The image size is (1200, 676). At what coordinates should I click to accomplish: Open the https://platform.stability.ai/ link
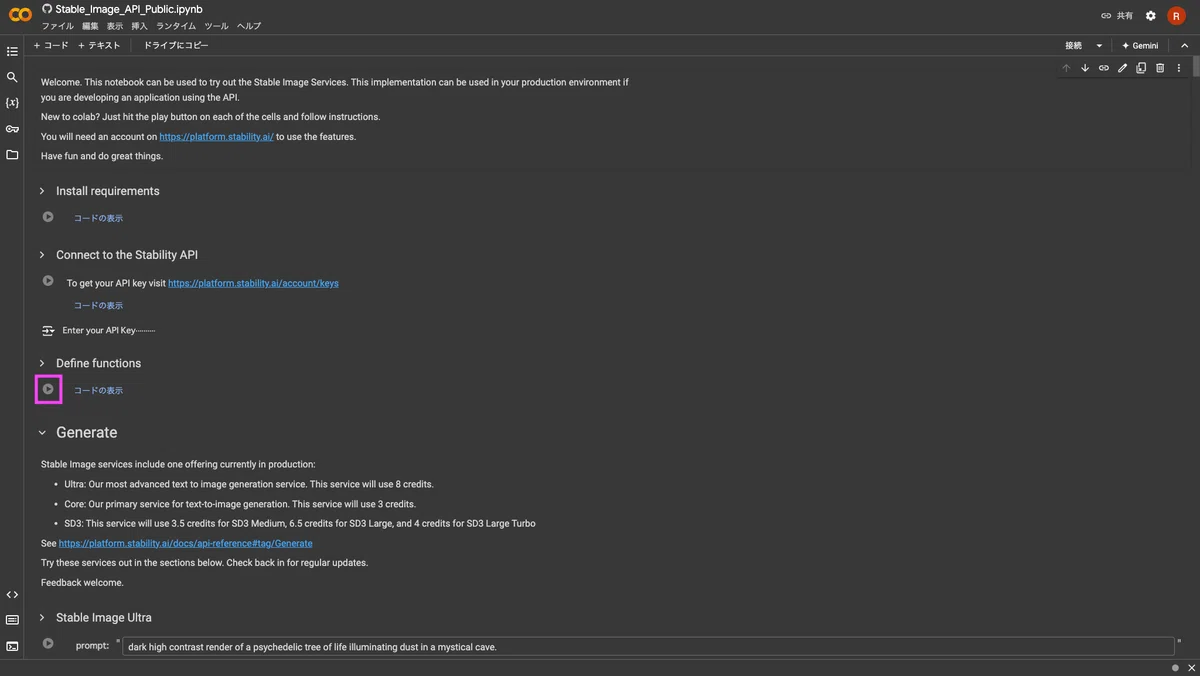coord(216,137)
